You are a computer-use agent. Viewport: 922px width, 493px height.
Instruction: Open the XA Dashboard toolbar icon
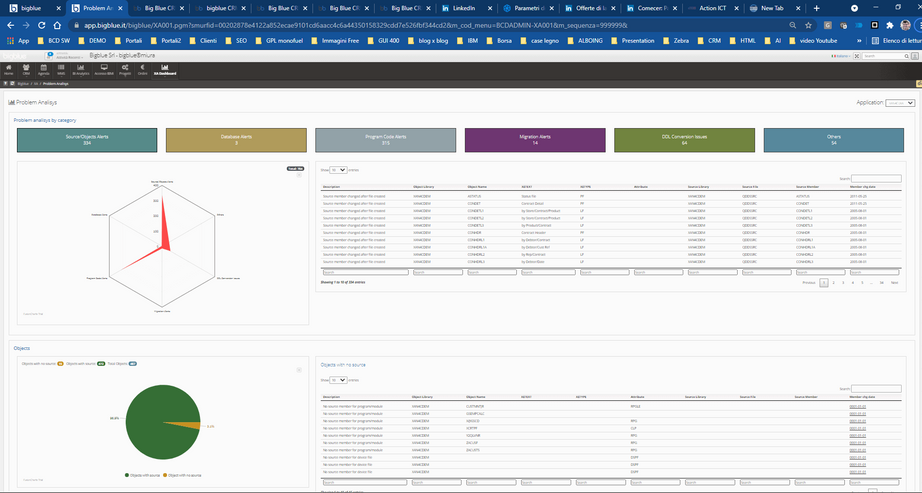(165, 70)
